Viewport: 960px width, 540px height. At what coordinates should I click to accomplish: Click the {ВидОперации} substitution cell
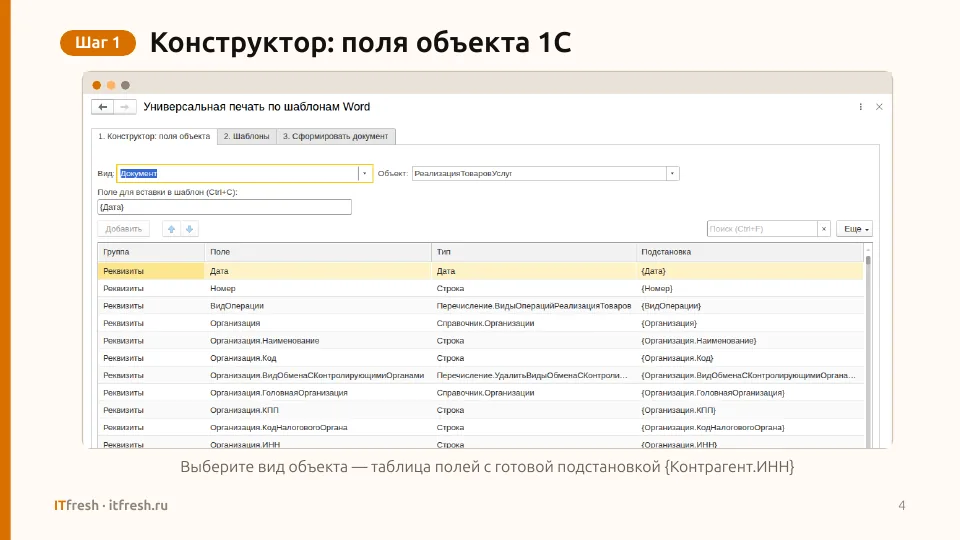pos(749,306)
